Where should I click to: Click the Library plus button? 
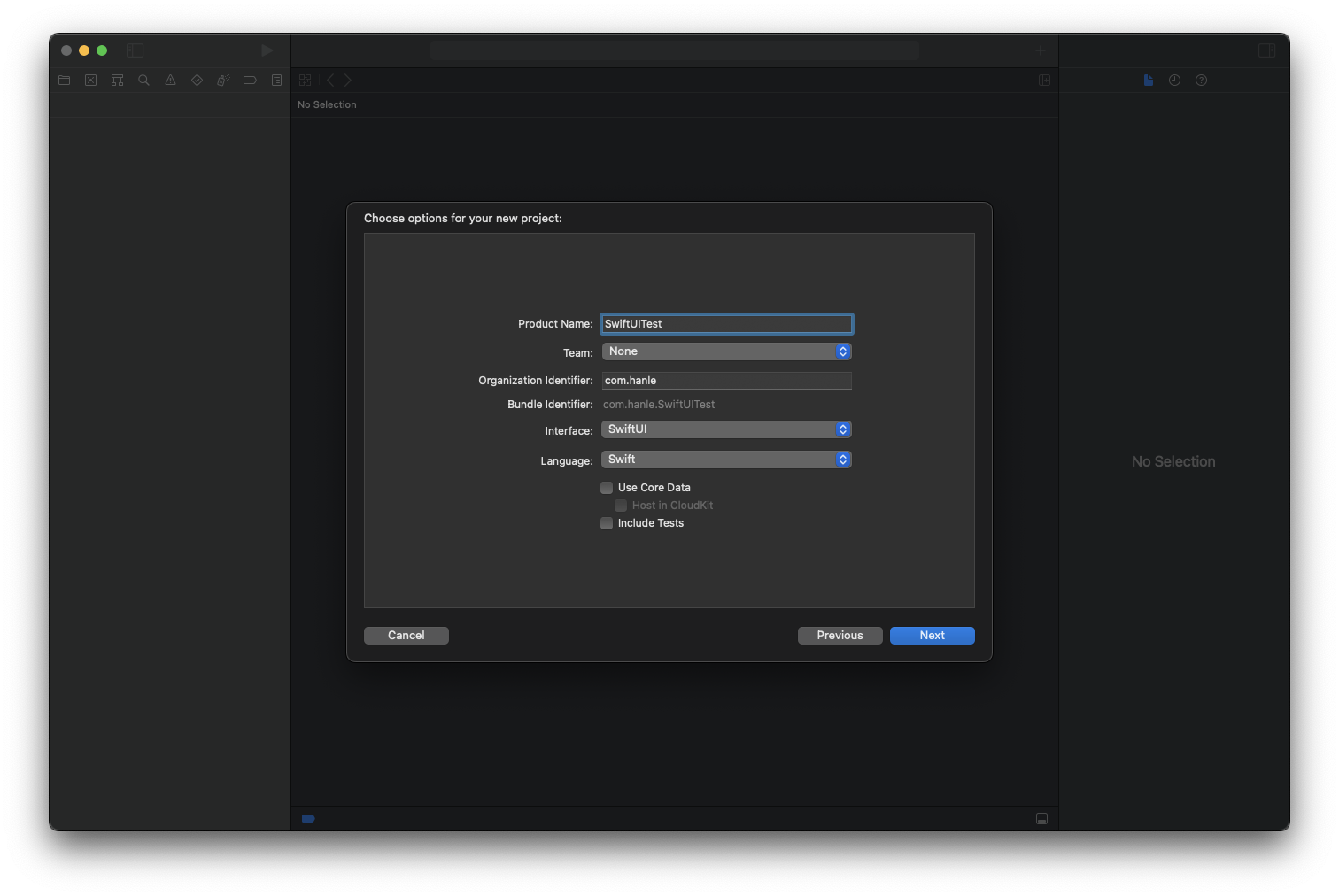[1041, 50]
